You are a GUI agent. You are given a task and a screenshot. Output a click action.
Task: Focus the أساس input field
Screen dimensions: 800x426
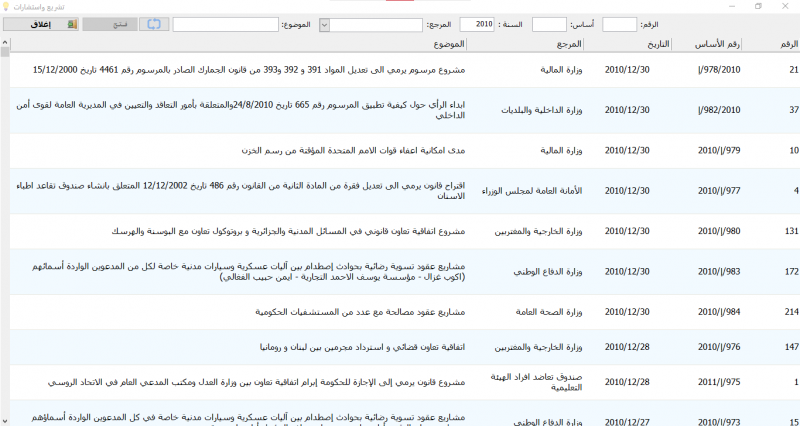point(549,24)
